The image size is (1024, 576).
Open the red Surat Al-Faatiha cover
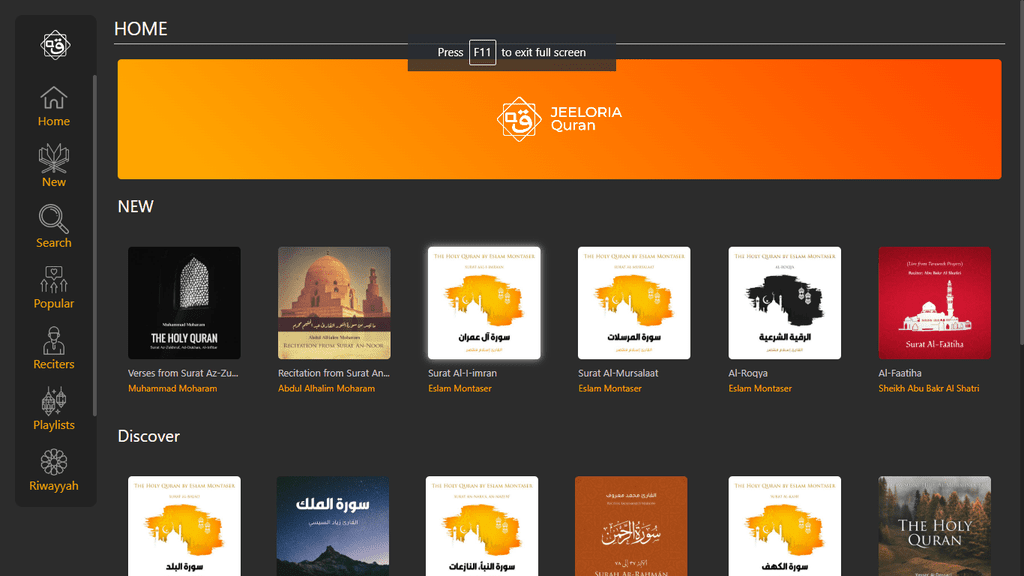[x=935, y=303]
